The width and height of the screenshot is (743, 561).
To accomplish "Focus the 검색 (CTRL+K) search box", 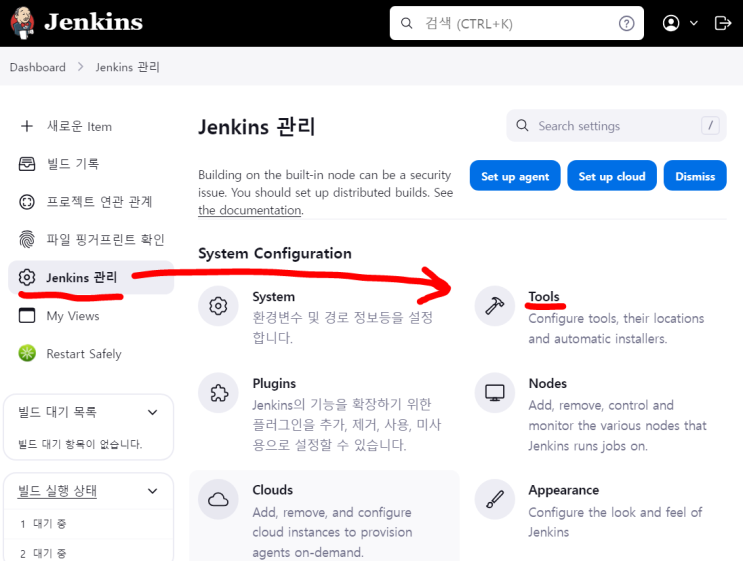I will click(x=516, y=23).
